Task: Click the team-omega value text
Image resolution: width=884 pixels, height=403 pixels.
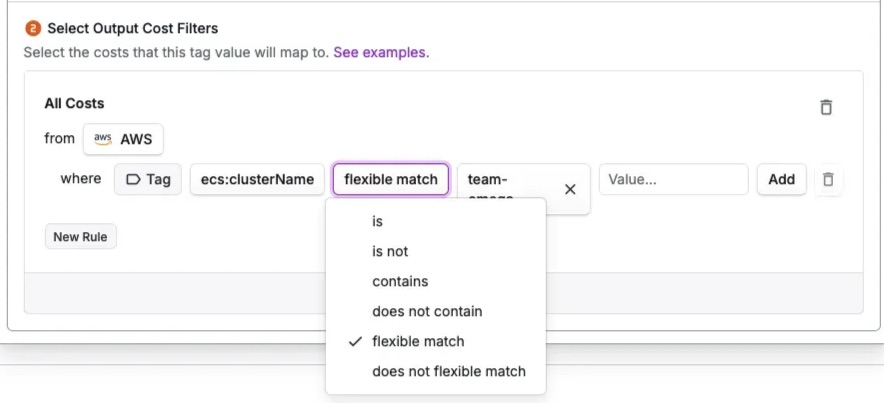Action: pyautogui.click(x=489, y=180)
